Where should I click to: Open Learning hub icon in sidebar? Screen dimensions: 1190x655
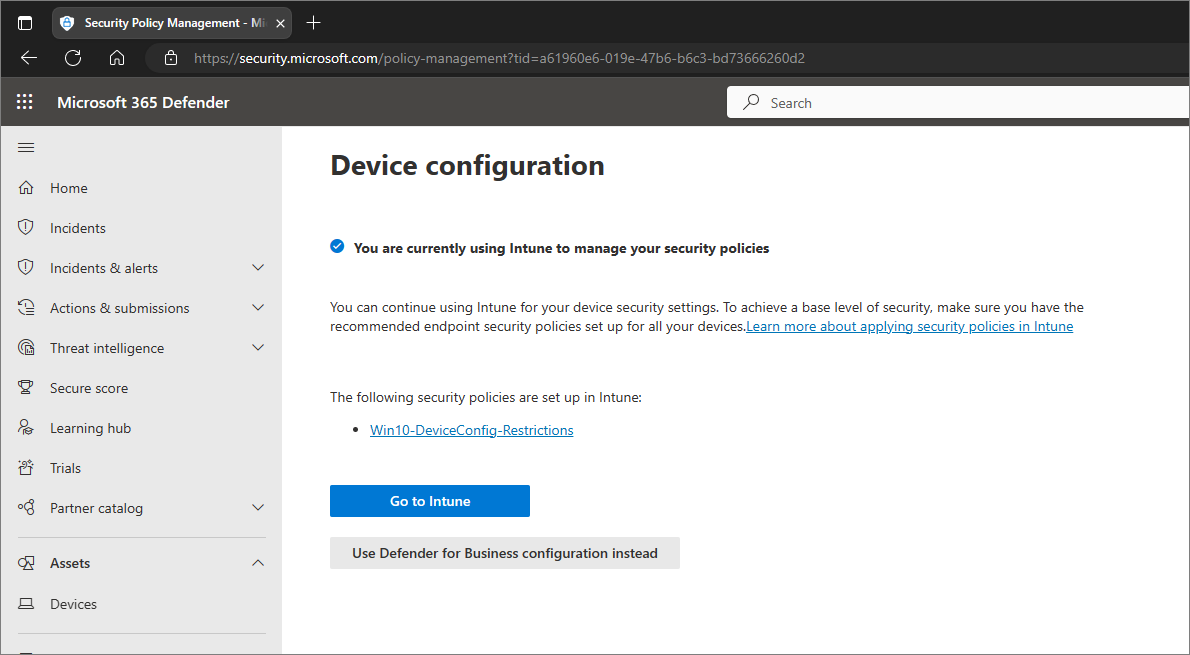27,428
